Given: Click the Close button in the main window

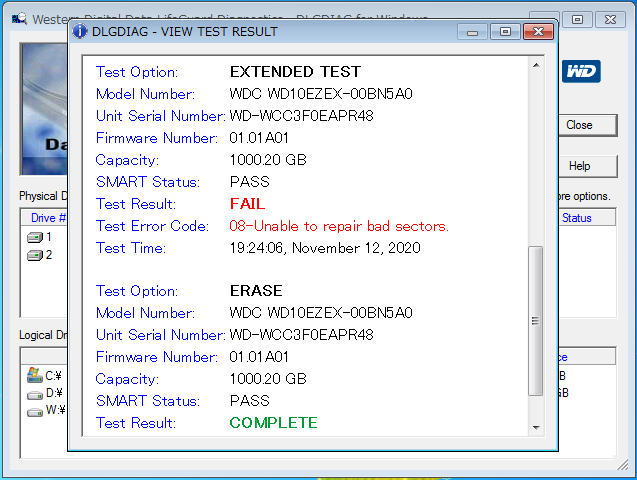Looking at the screenshot, I should coord(588,125).
